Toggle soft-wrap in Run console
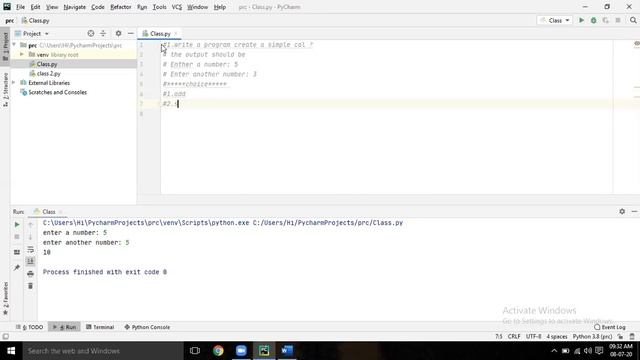Viewport: 640px width, 360px height. click(x=31, y=249)
